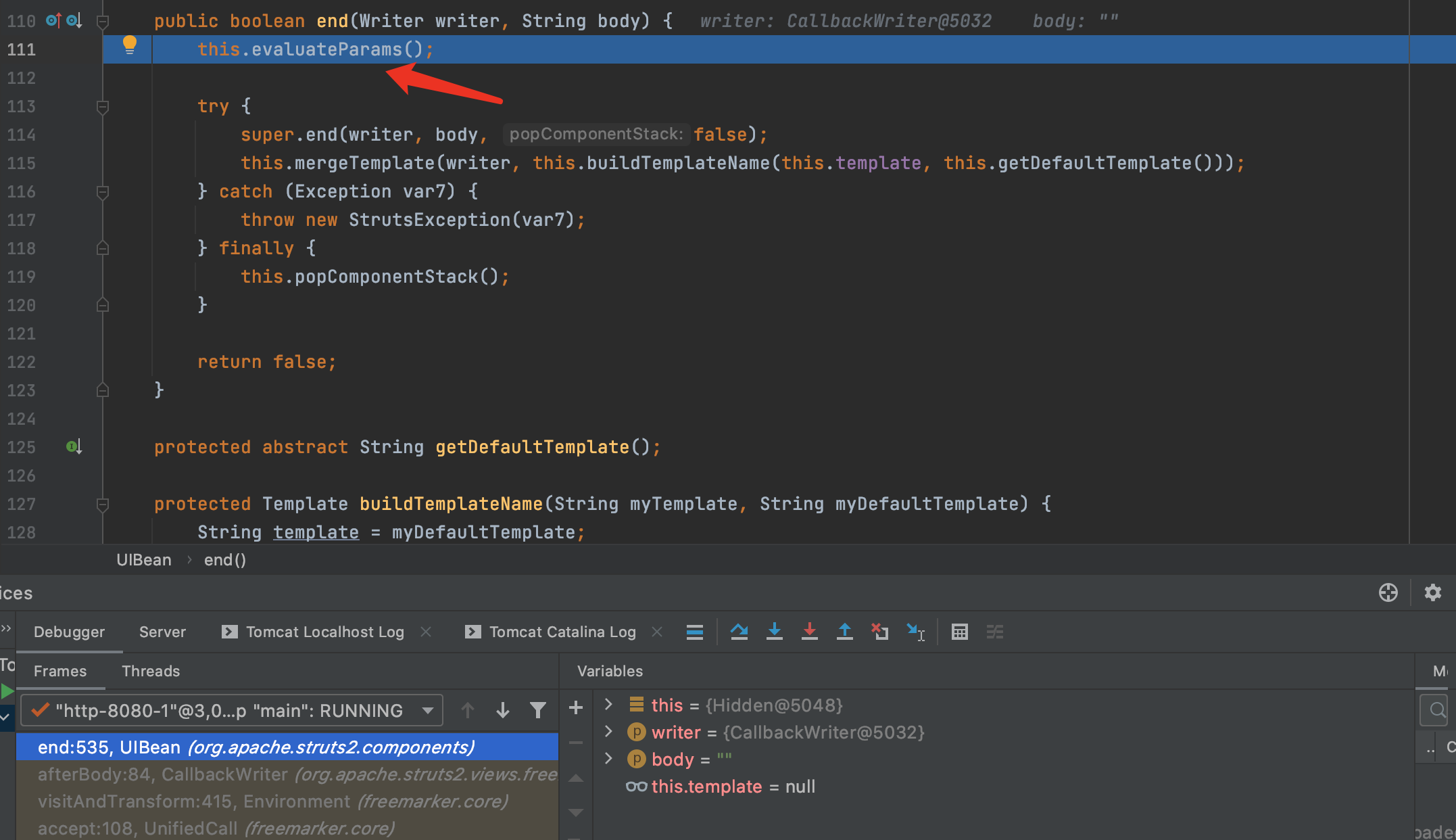This screenshot has height=840, width=1456.
Task: Click the Run to Cursor icon
Action: [x=915, y=632]
